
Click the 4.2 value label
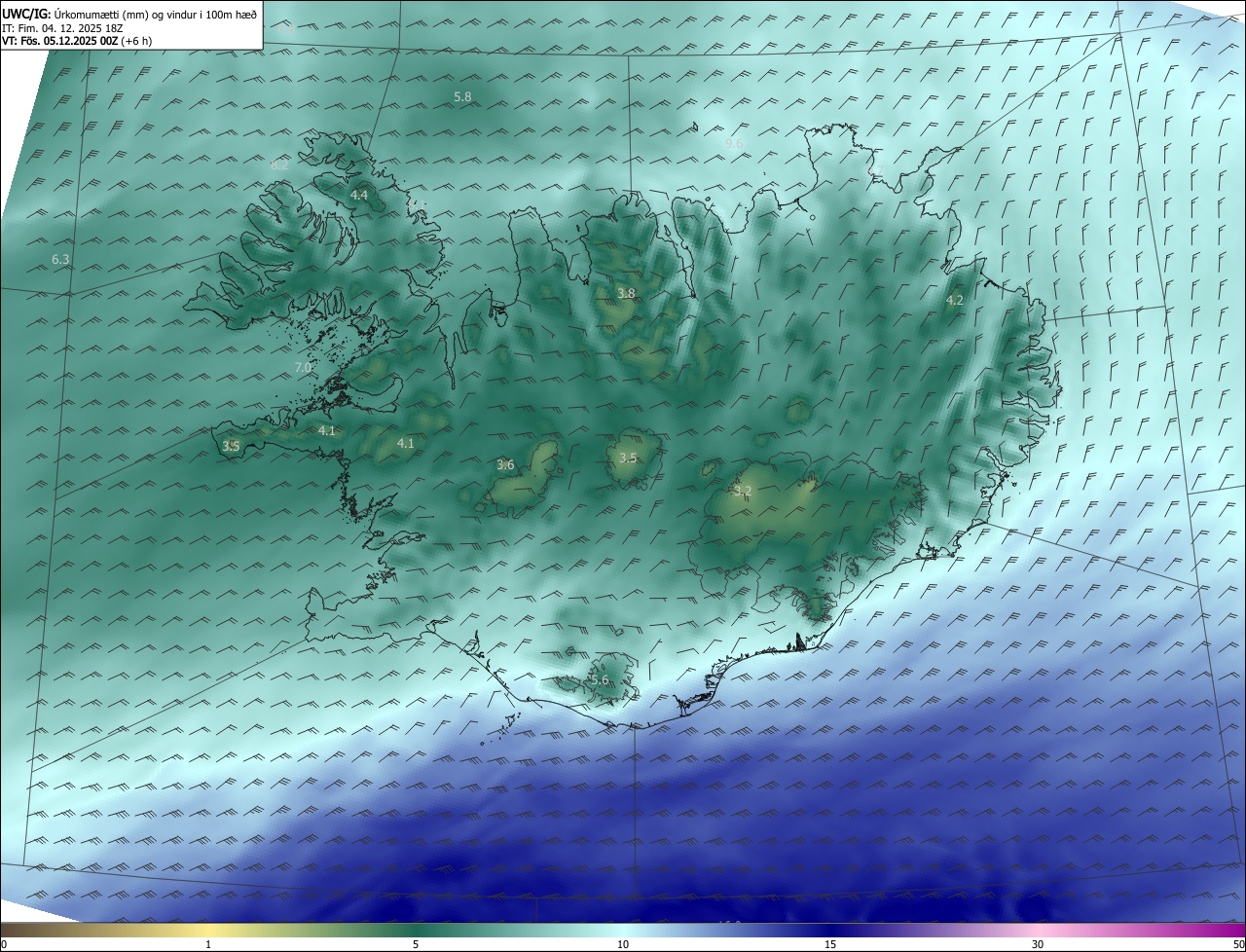coord(955,300)
